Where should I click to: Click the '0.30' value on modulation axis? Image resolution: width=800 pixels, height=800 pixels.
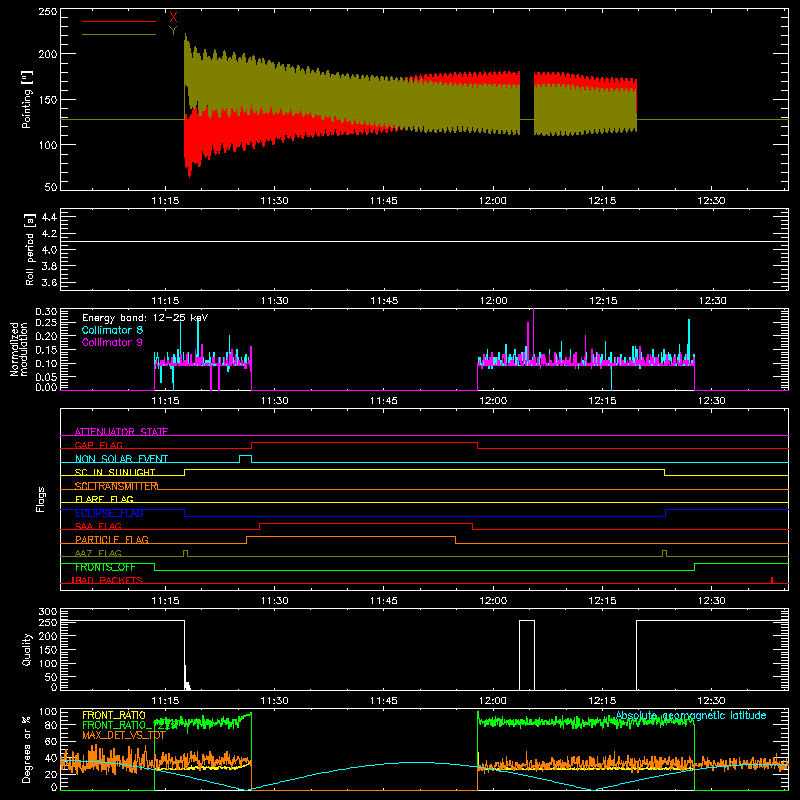coord(46,312)
